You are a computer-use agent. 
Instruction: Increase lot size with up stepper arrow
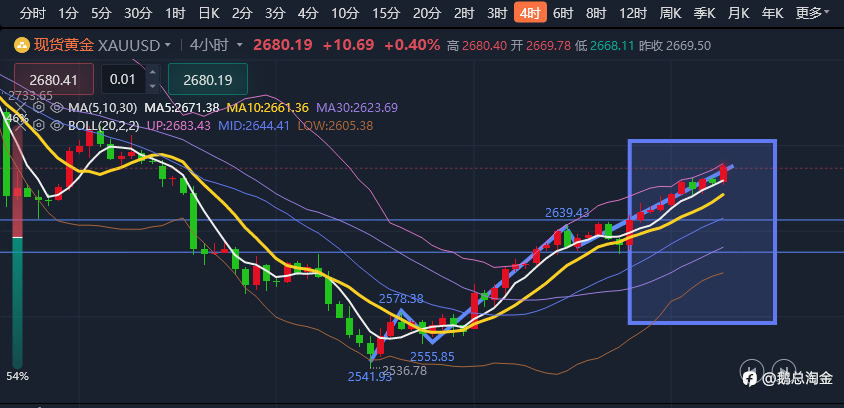pos(152,73)
